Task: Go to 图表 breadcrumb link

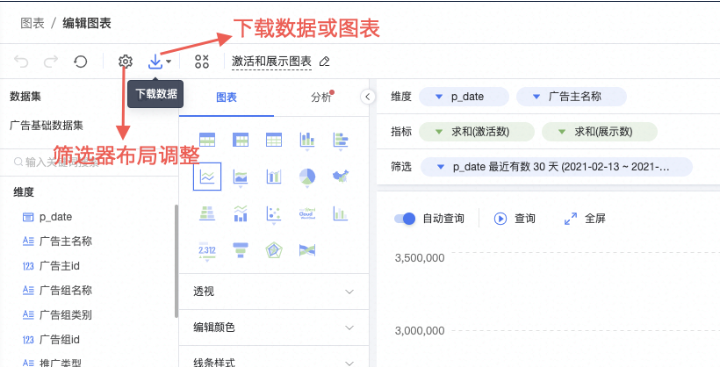Action: 32,23
